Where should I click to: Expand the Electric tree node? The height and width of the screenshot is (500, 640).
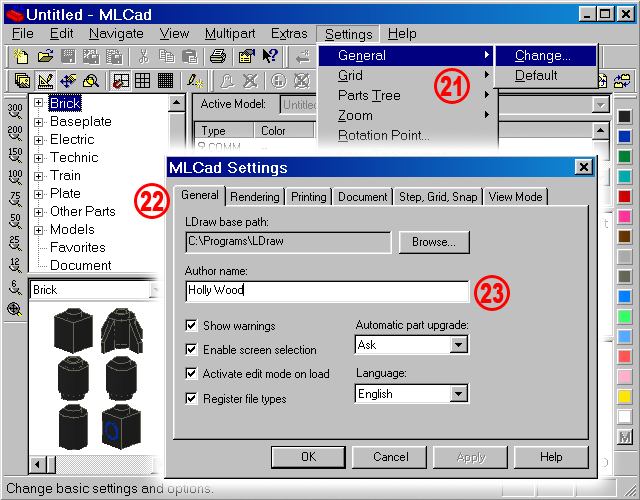coord(38,140)
